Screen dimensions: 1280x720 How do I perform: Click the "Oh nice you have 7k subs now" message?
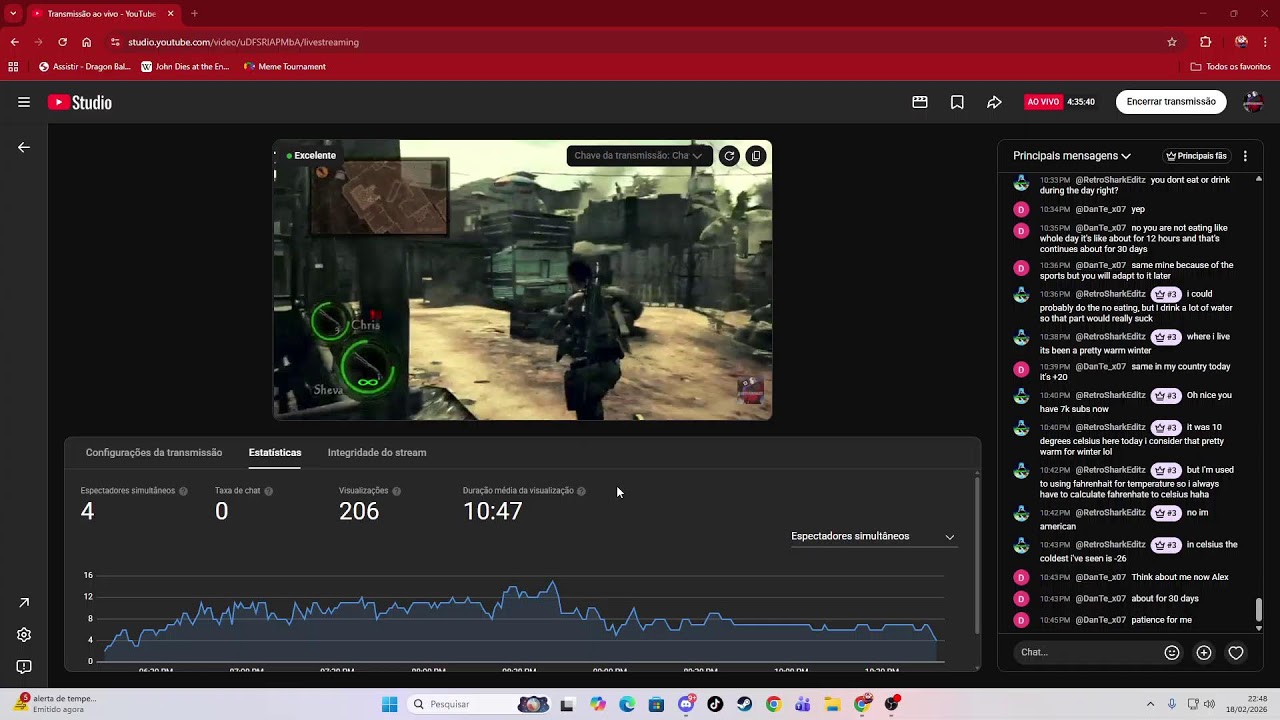pyautogui.click(x=1136, y=402)
